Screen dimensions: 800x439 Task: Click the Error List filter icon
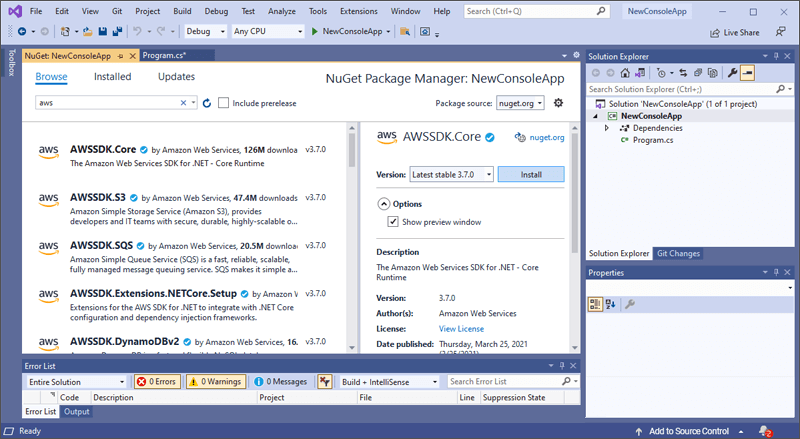[x=325, y=381]
